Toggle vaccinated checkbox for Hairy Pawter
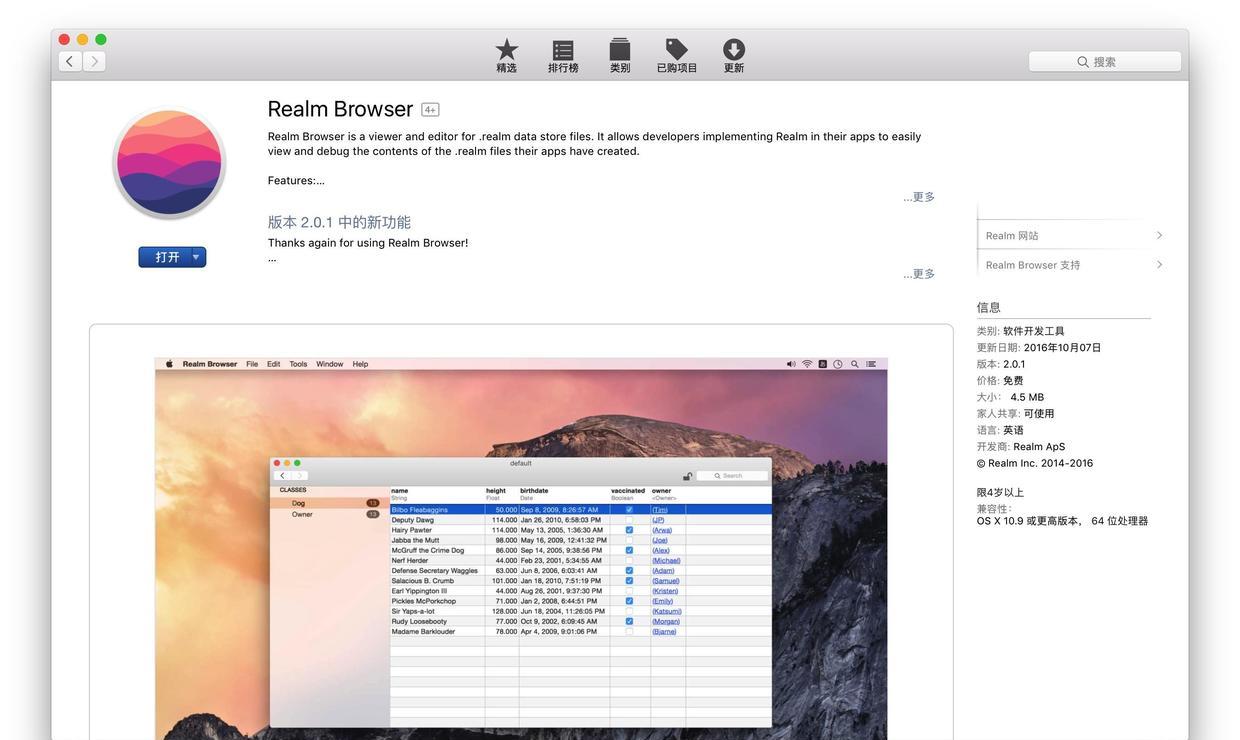 [629, 530]
